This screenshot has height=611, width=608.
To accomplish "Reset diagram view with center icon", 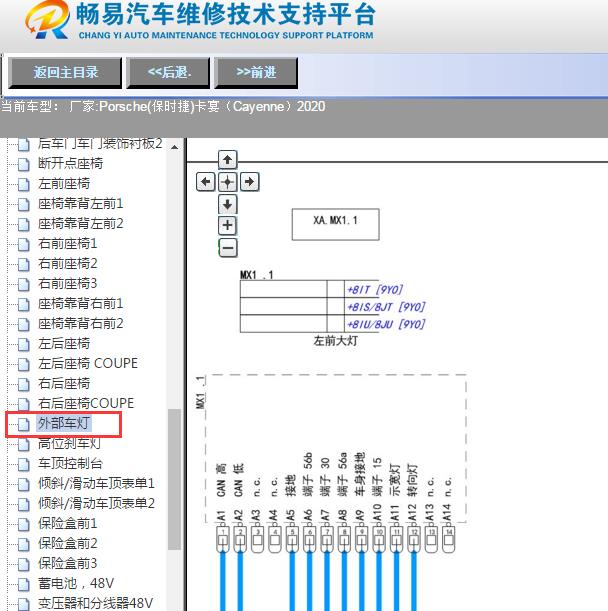I will 228,182.
